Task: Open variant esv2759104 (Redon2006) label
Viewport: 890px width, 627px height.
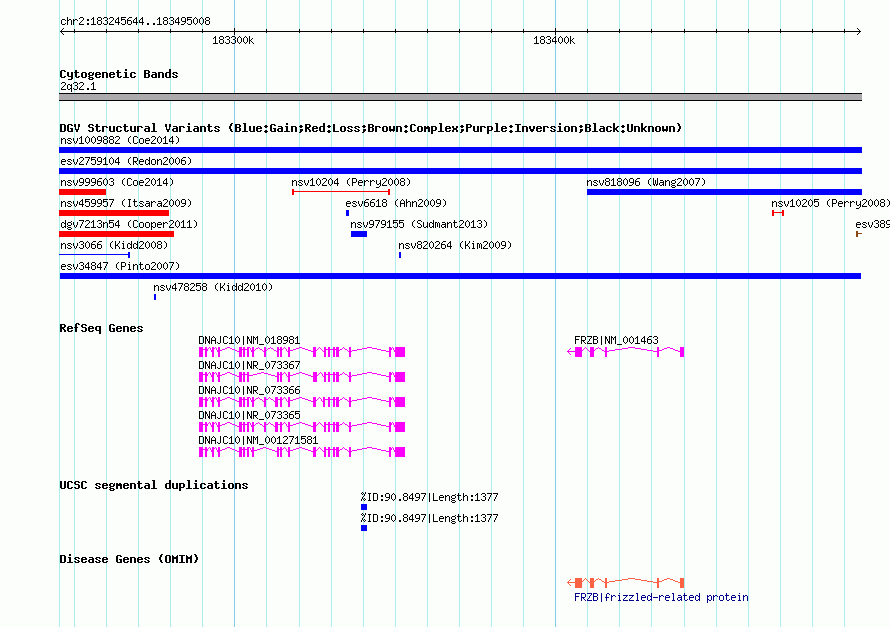Action: [126, 161]
